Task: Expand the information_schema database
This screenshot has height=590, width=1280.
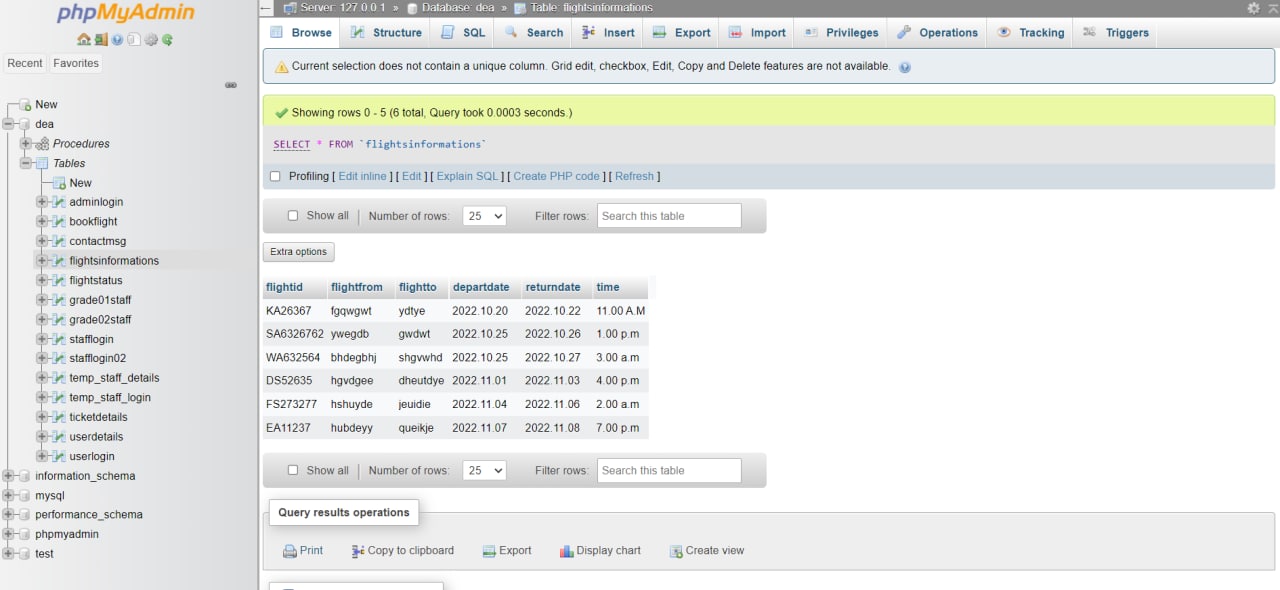Action: click(9, 476)
